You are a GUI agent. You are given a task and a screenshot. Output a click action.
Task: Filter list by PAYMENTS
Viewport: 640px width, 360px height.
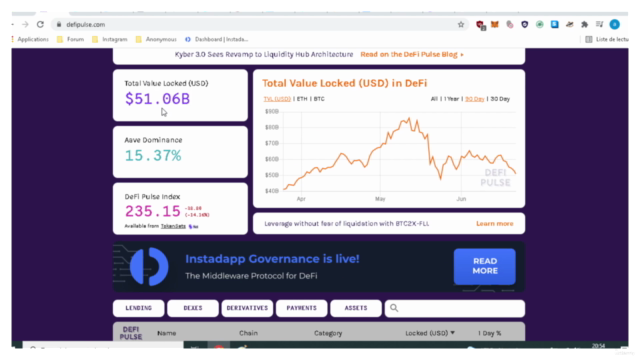pos(301,308)
